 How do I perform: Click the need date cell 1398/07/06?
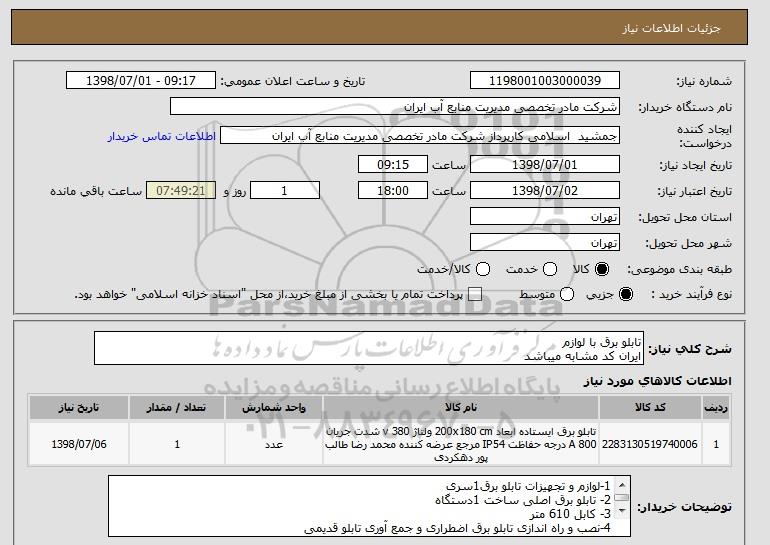pyautogui.click(x=79, y=444)
